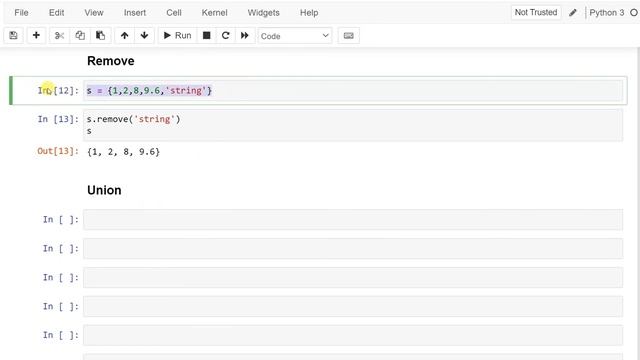Image resolution: width=640 pixels, height=360 pixels.
Task: Select the third empty cell under Union
Action: click(x=353, y=278)
